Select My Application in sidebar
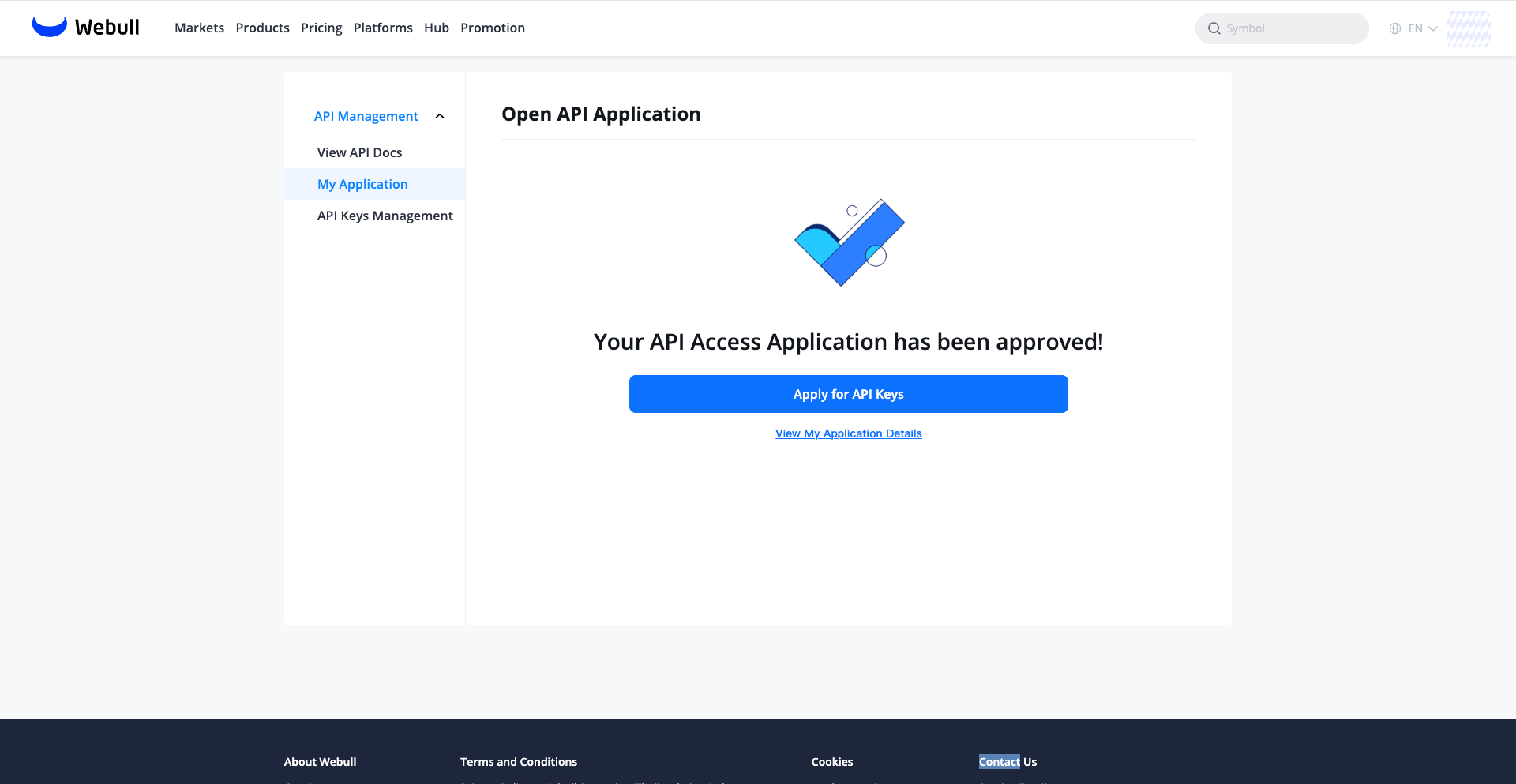Viewport: 1516px width, 784px height. (x=374, y=184)
